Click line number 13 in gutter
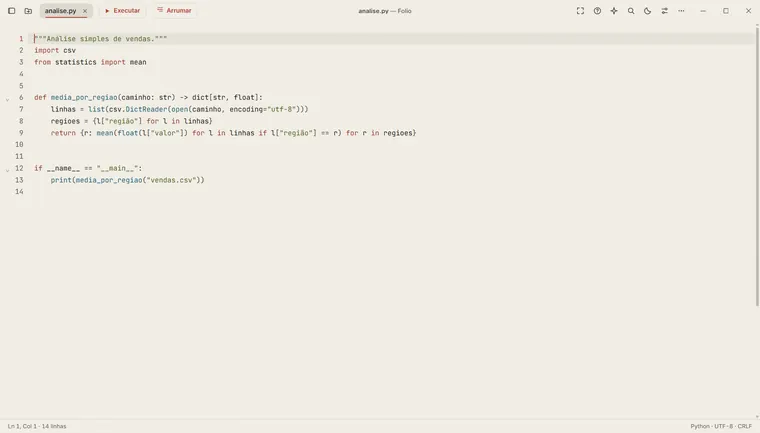The height and width of the screenshot is (433, 760). pyautogui.click(x=19, y=180)
